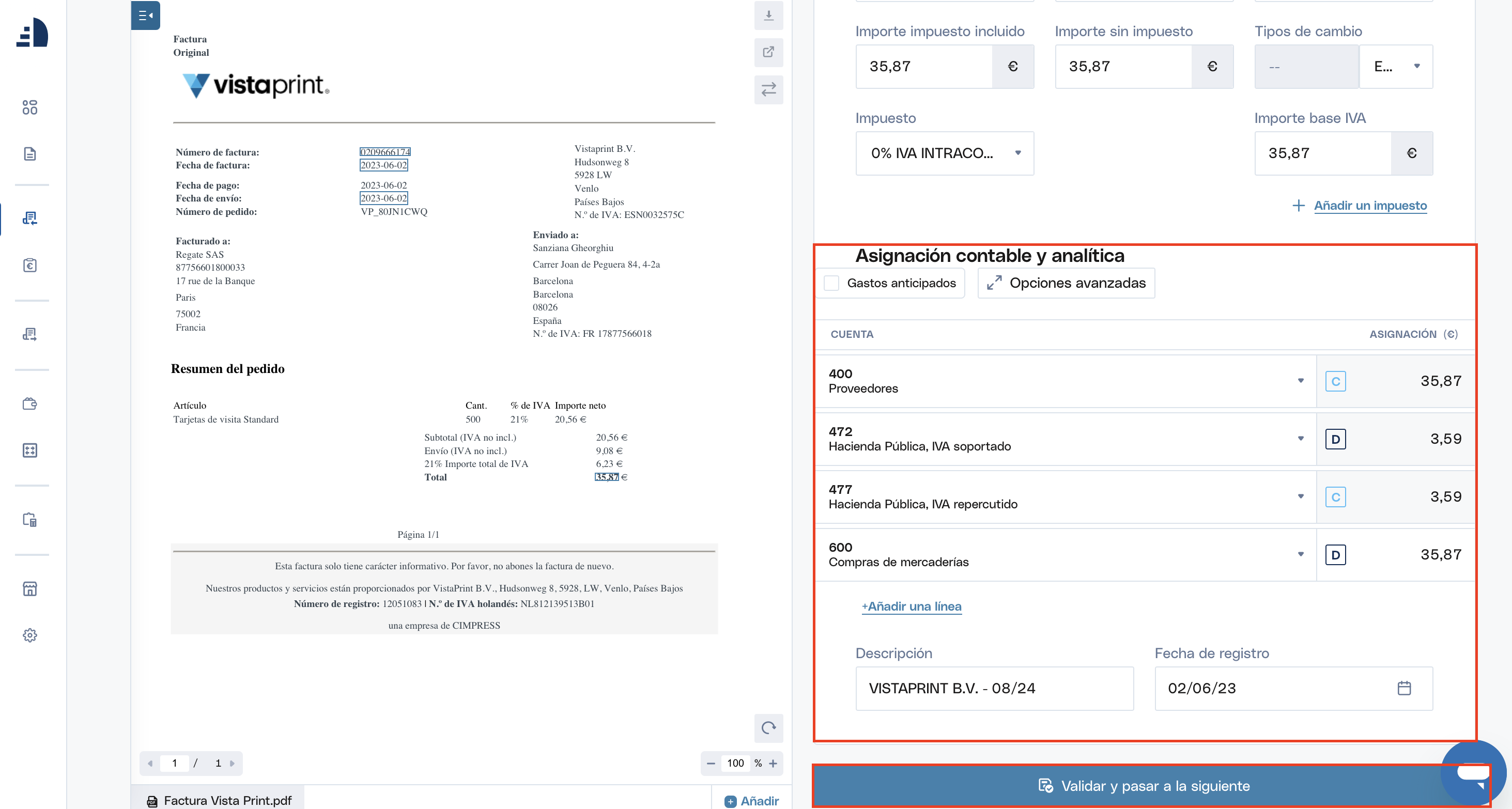Open the currency dropdown in Tipos de cambio
Viewport: 1512px width, 809px height.
(x=1396, y=66)
